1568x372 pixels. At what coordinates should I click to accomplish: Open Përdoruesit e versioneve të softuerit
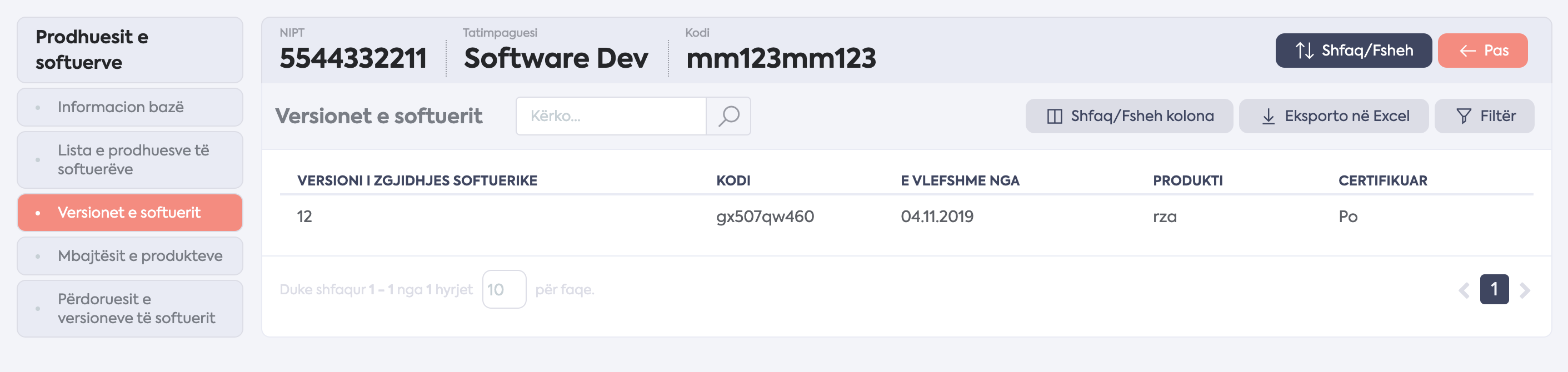(129, 308)
